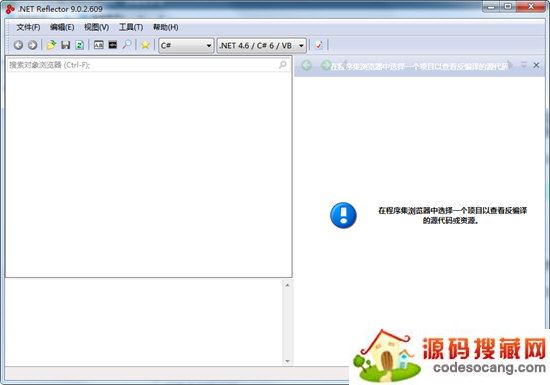
Task: Open the .NET 4.6 / C# 6 / VB dropdown
Action: (262, 46)
